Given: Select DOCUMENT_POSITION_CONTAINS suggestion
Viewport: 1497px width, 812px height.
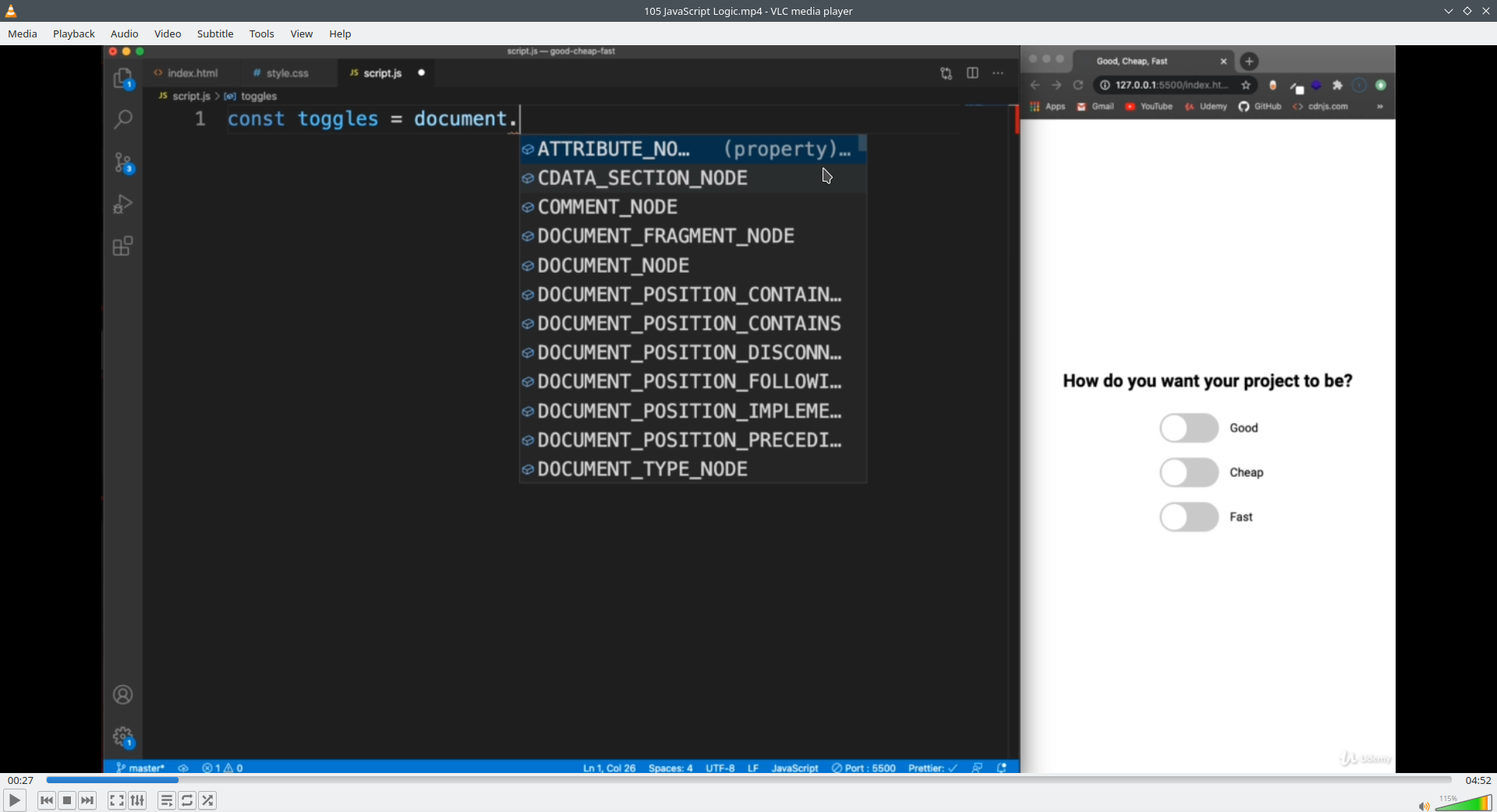Looking at the screenshot, I should click(x=693, y=323).
